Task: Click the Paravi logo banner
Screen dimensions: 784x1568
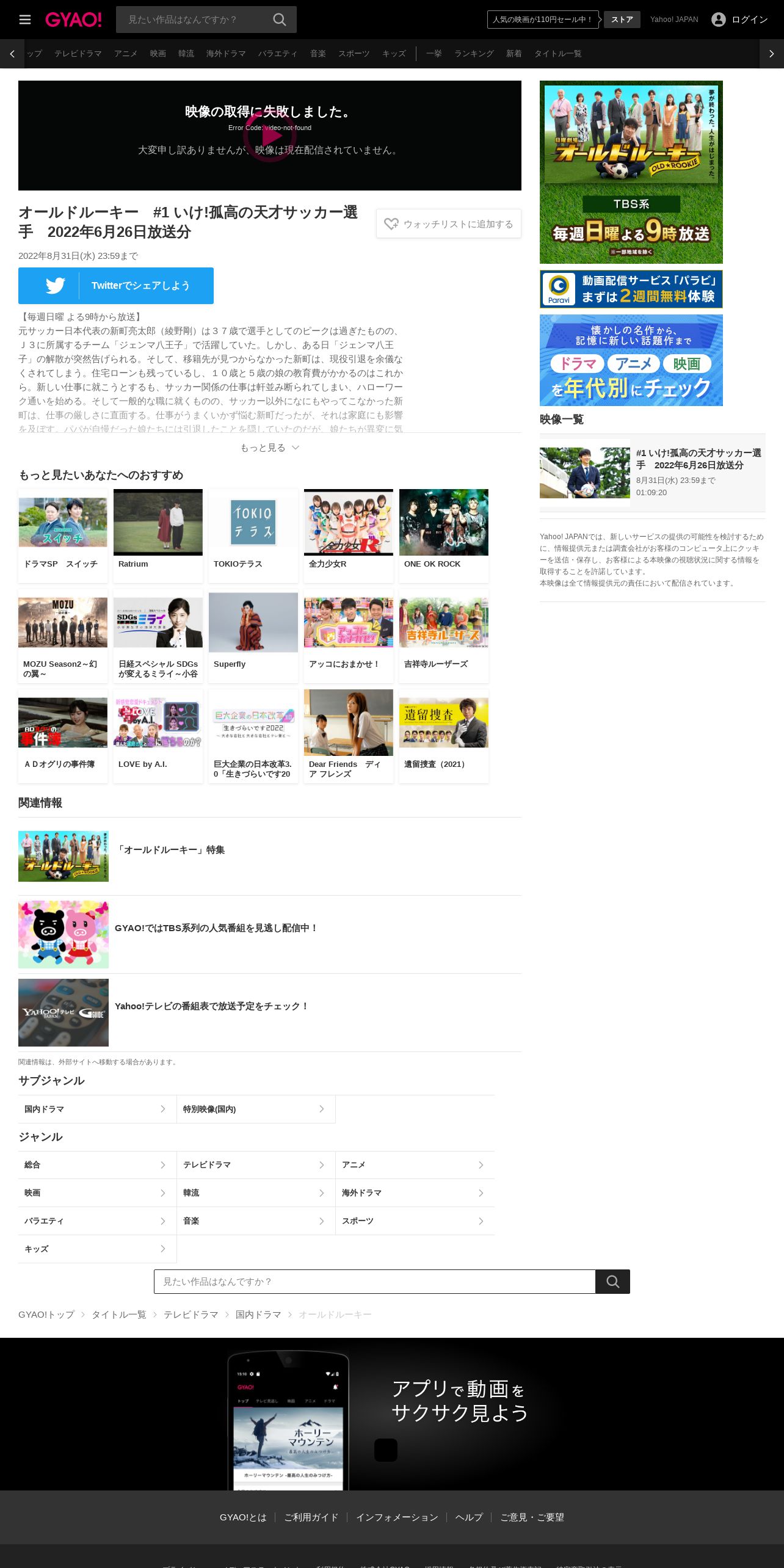Action: (631, 289)
